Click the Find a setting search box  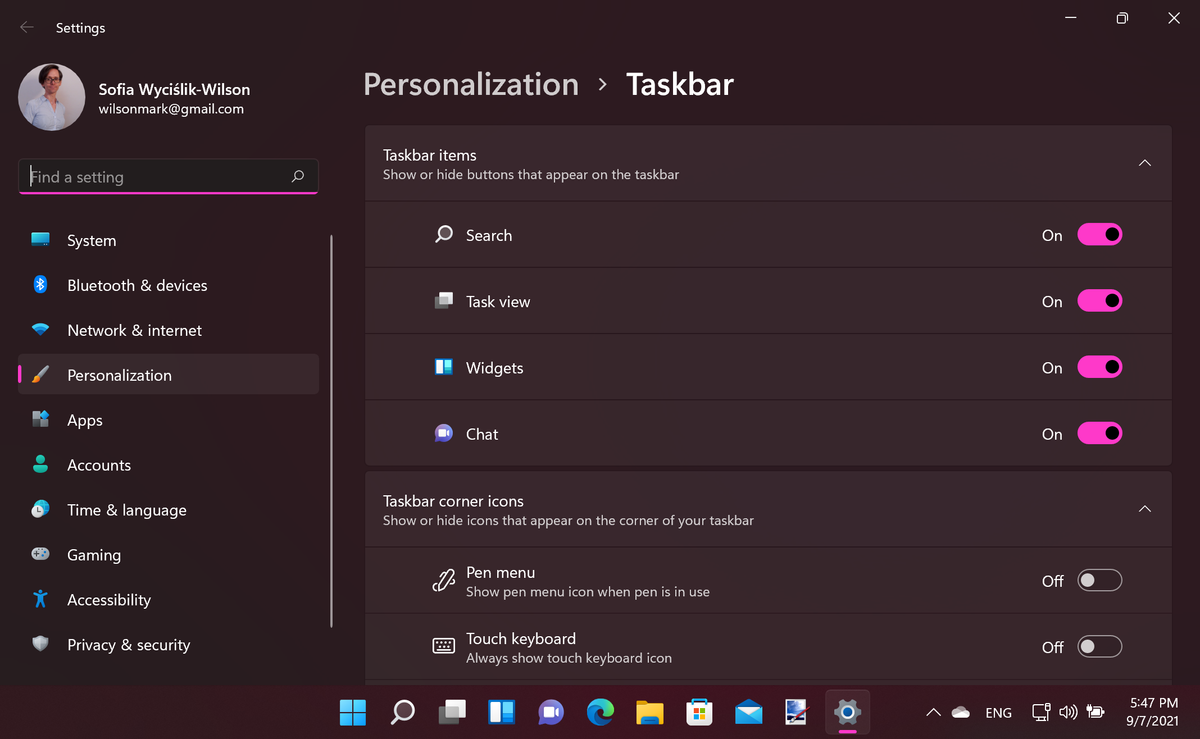pos(168,176)
